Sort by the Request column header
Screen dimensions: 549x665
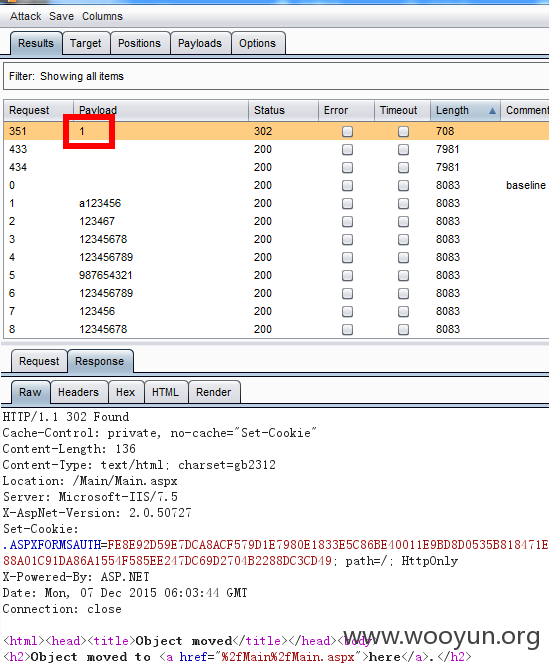click(38, 110)
